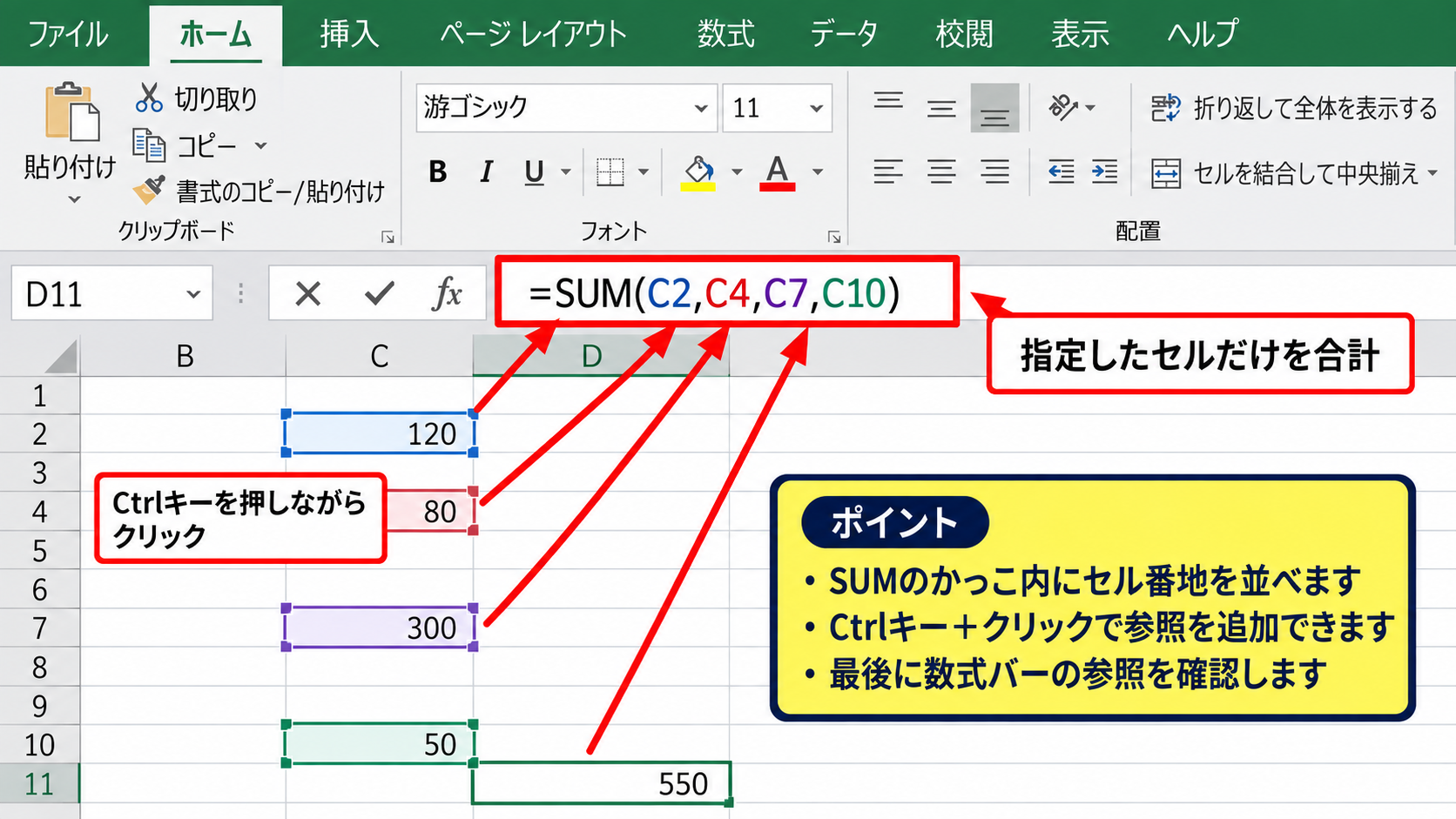Click セルを結合して中央揃え merge button

pos(1284,172)
